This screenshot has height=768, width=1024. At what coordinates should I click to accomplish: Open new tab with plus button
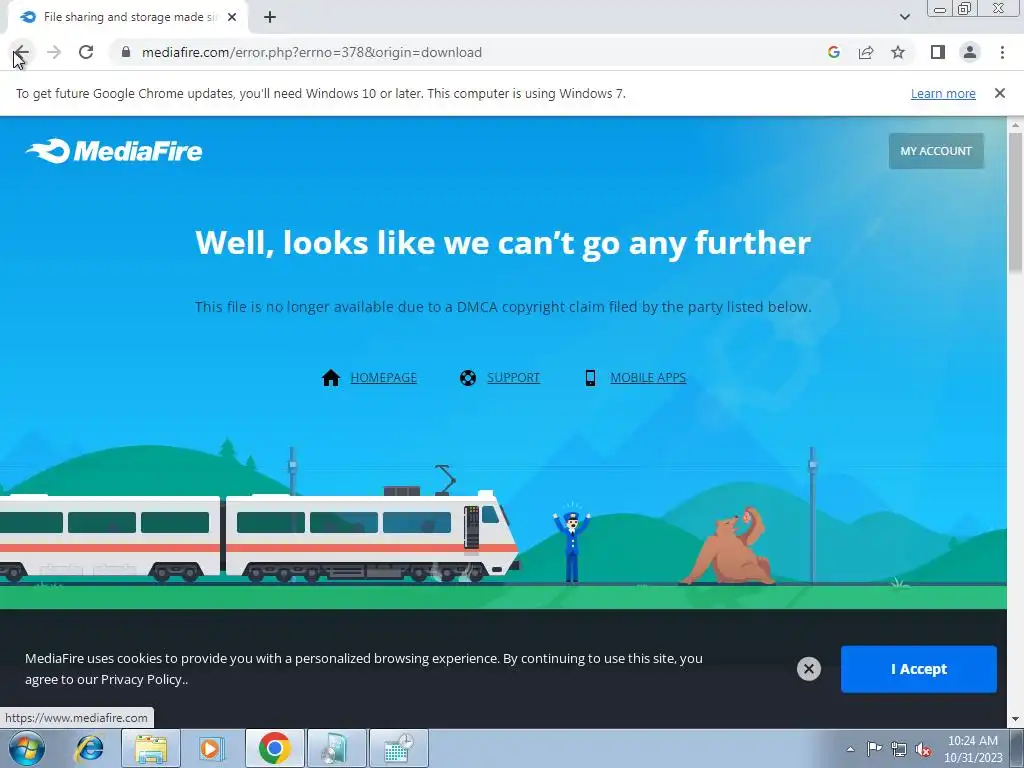(270, 18)
